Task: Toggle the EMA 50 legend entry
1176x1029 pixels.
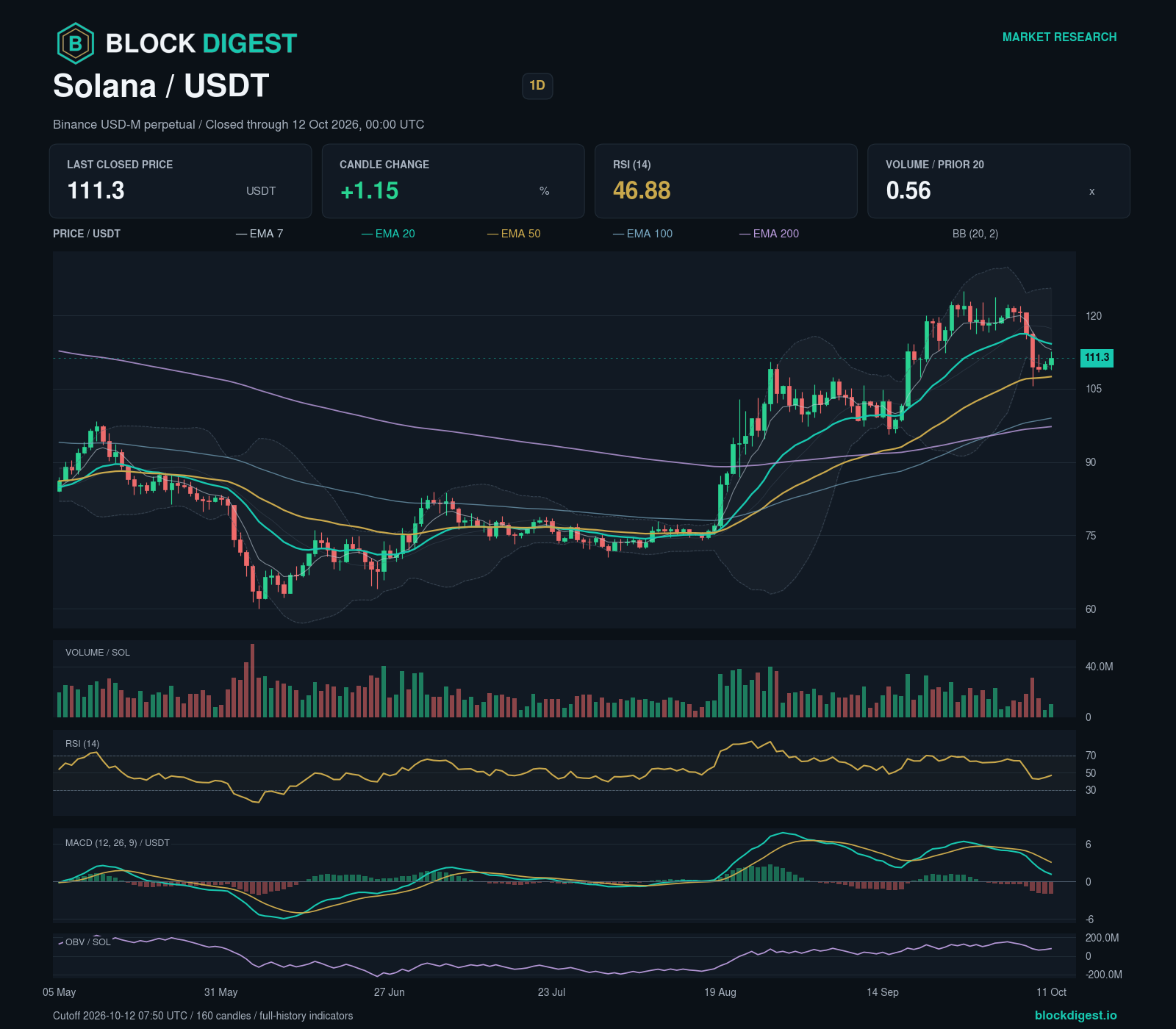Action: (x=514, y=234)
